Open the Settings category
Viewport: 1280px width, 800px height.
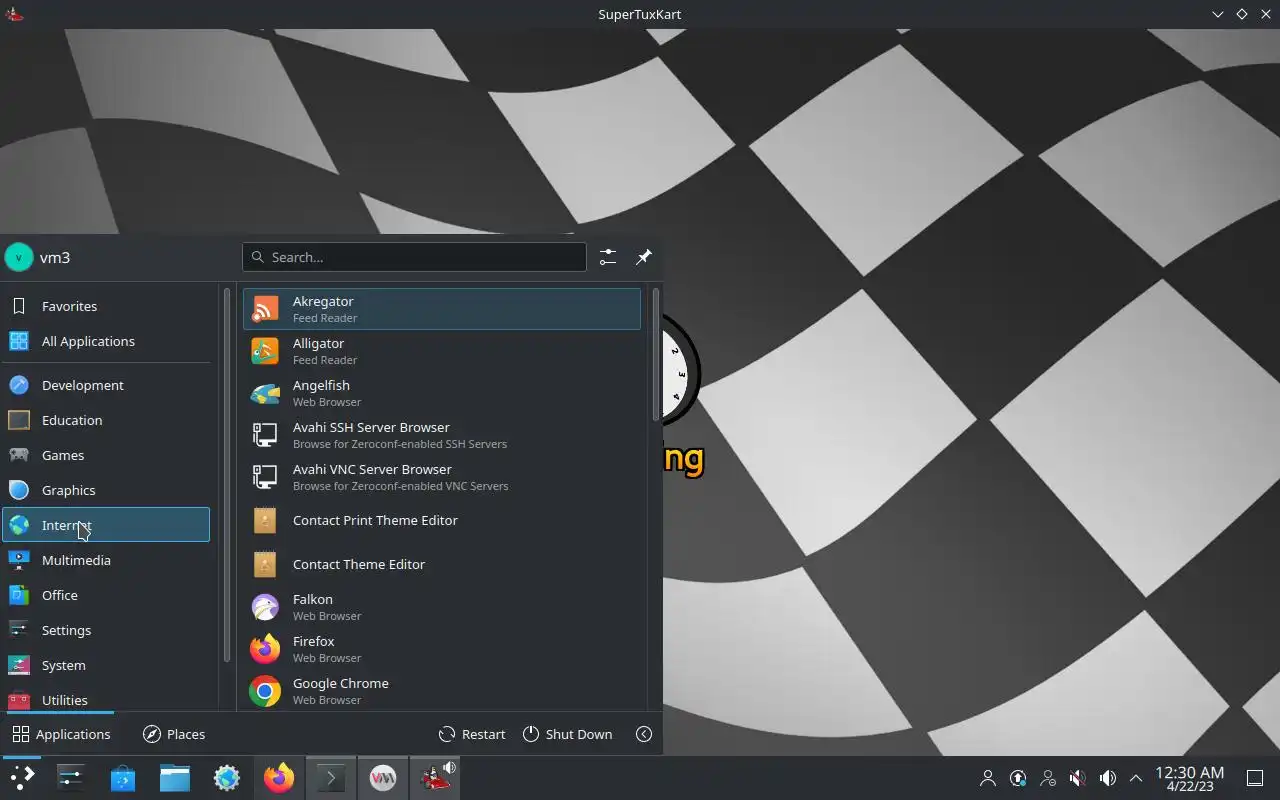click(106, 630)
